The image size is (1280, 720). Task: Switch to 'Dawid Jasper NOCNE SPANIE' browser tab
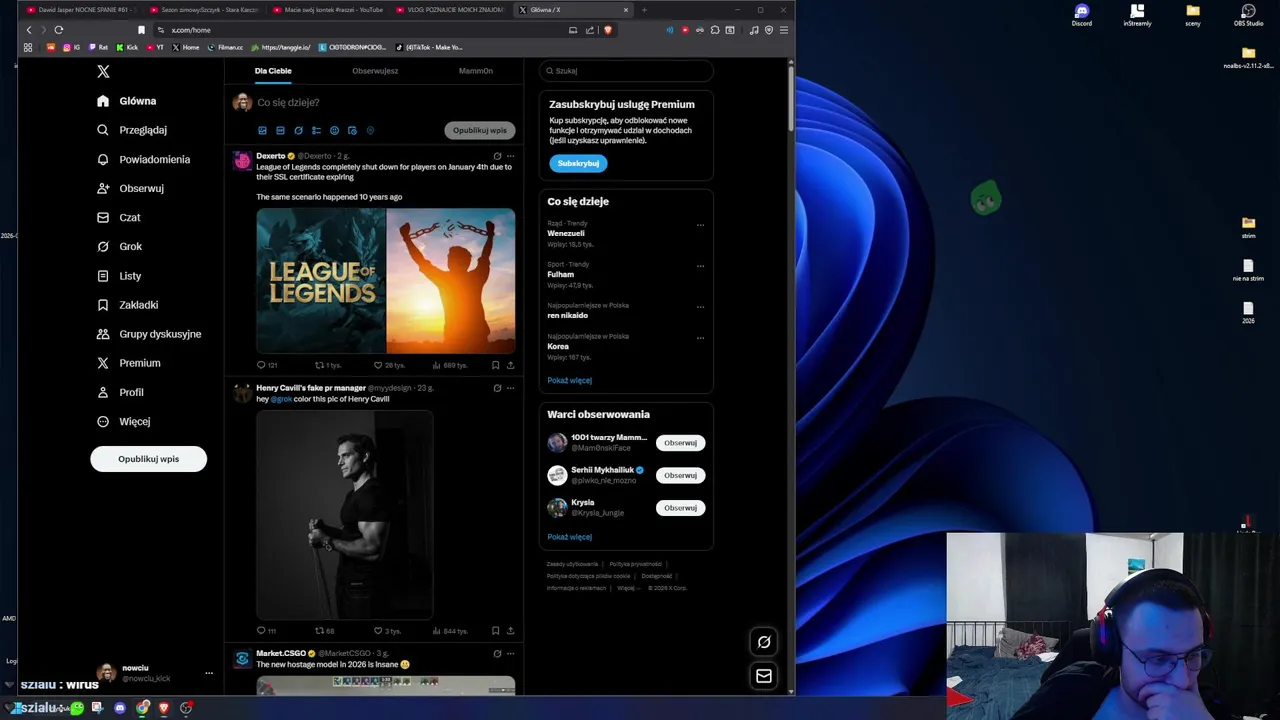79,10
